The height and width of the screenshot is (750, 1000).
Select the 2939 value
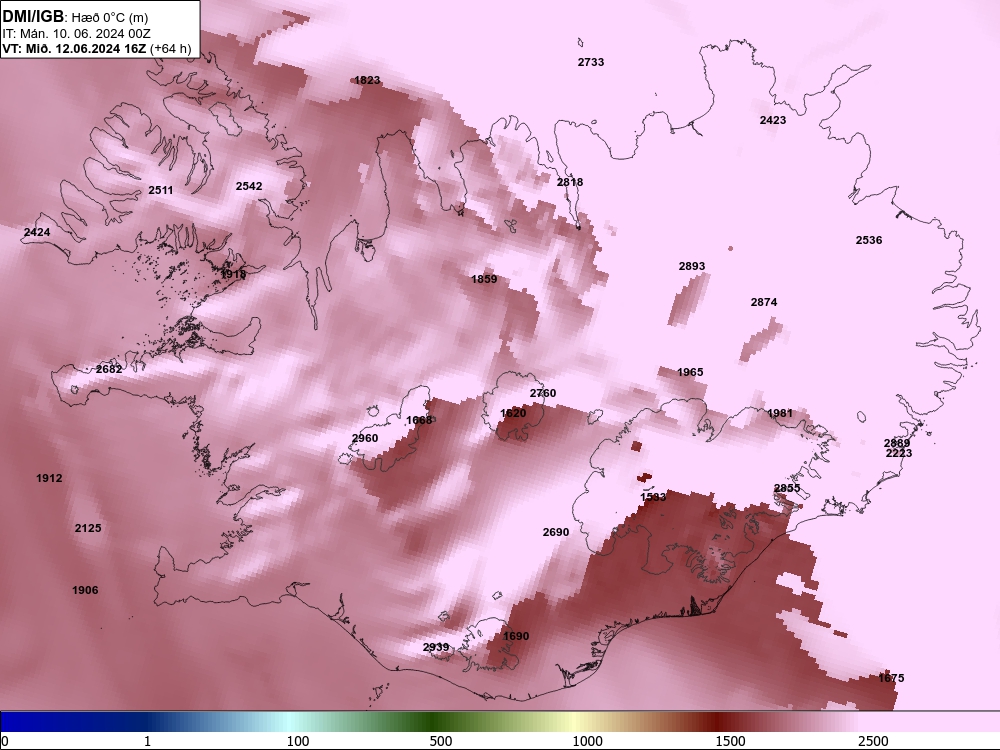coord(436,647)
